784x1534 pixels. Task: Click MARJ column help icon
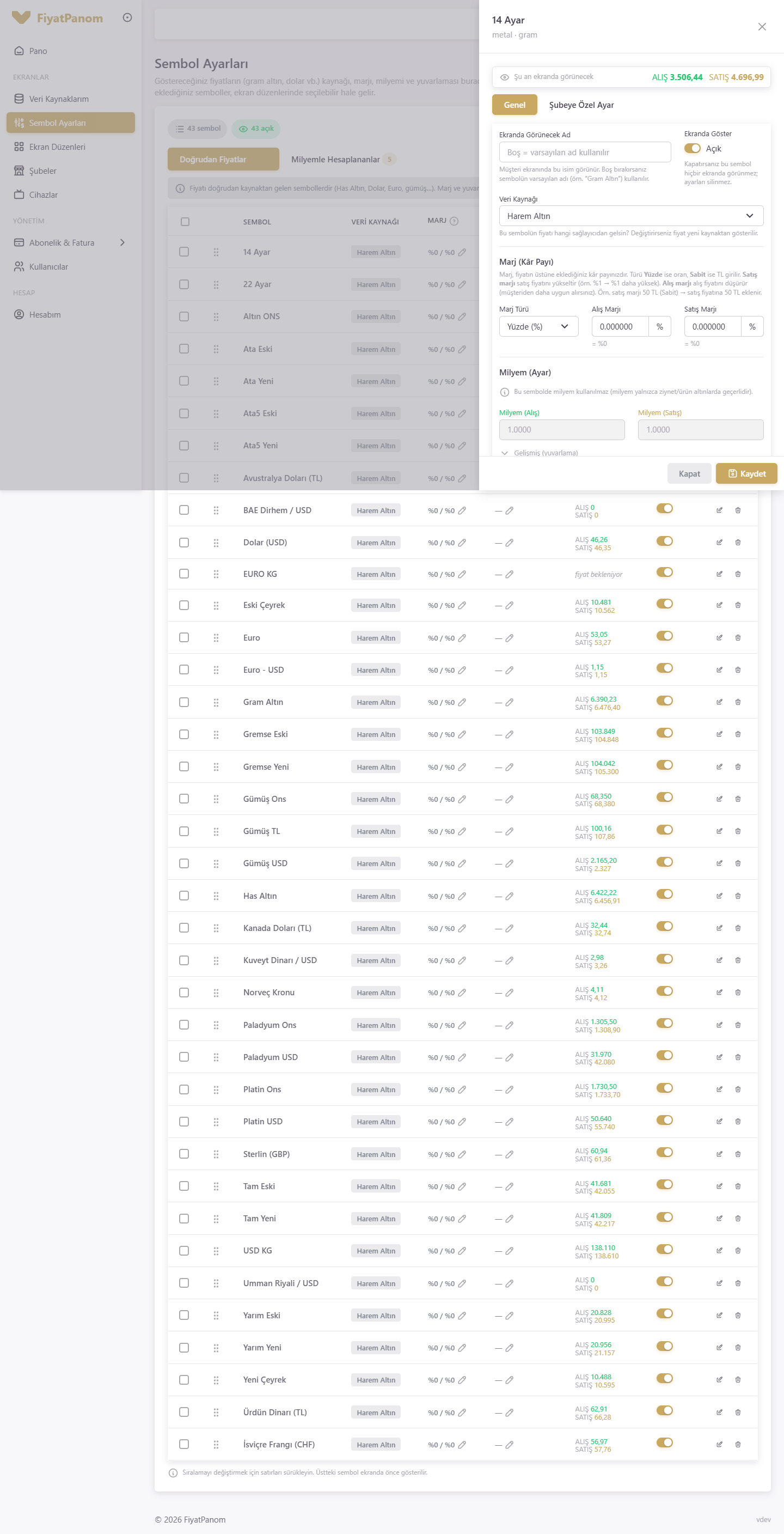point(454,221)
